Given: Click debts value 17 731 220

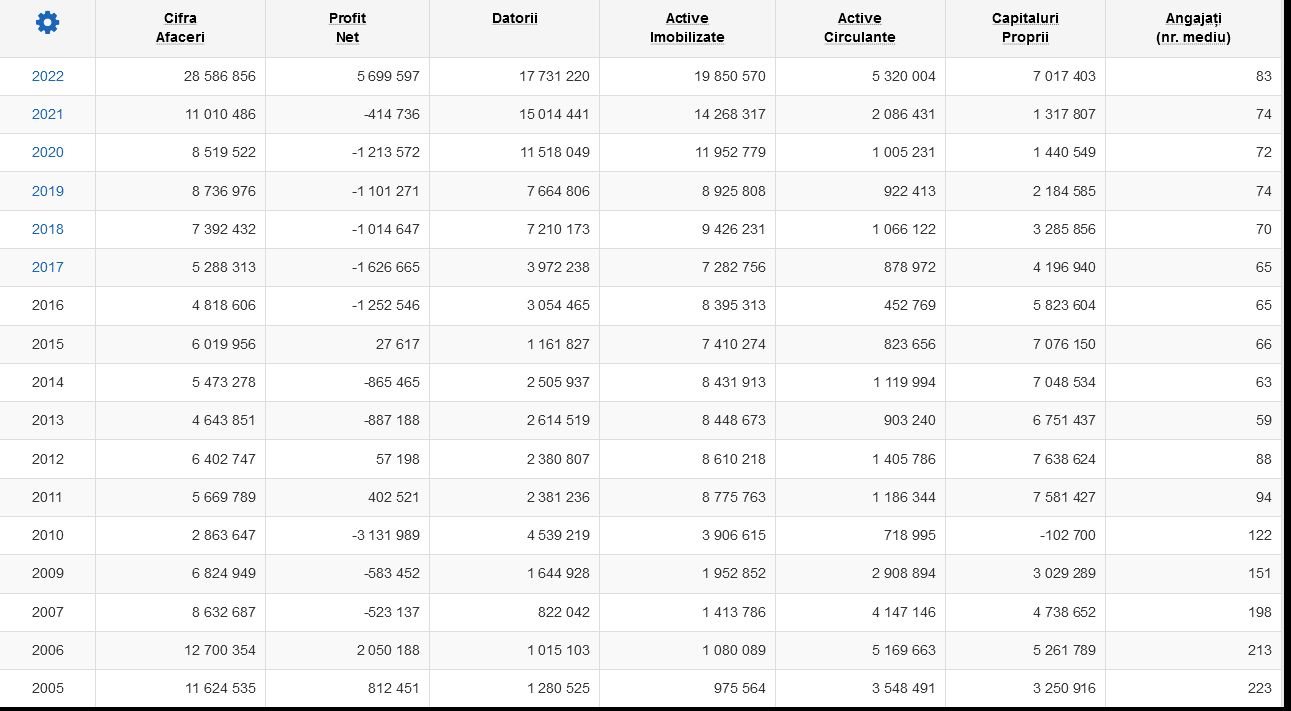Looking at the screenshot, I should (x=555, y=76).
